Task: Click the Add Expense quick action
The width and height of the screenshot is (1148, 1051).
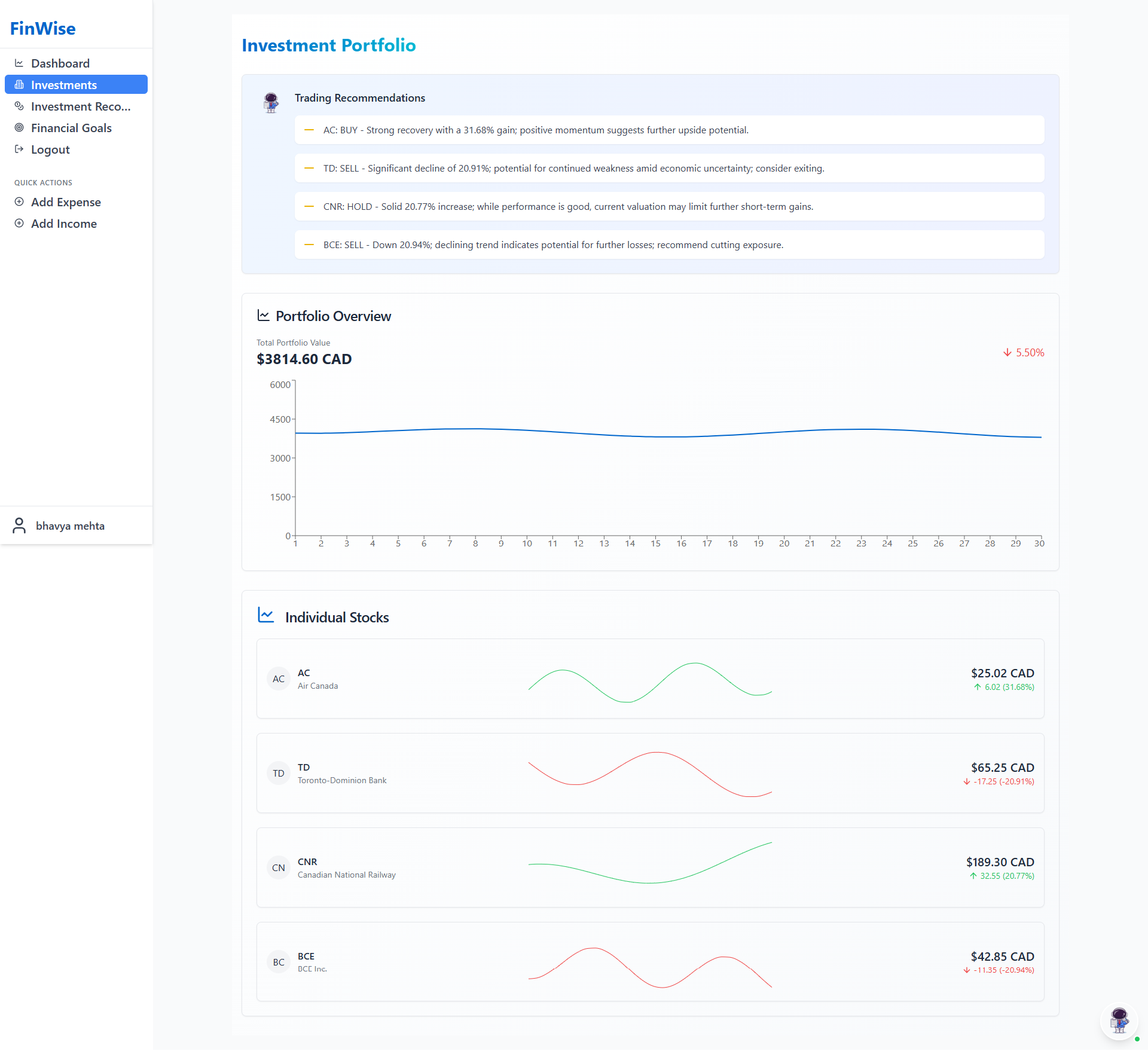Action: tap(66, 202)
